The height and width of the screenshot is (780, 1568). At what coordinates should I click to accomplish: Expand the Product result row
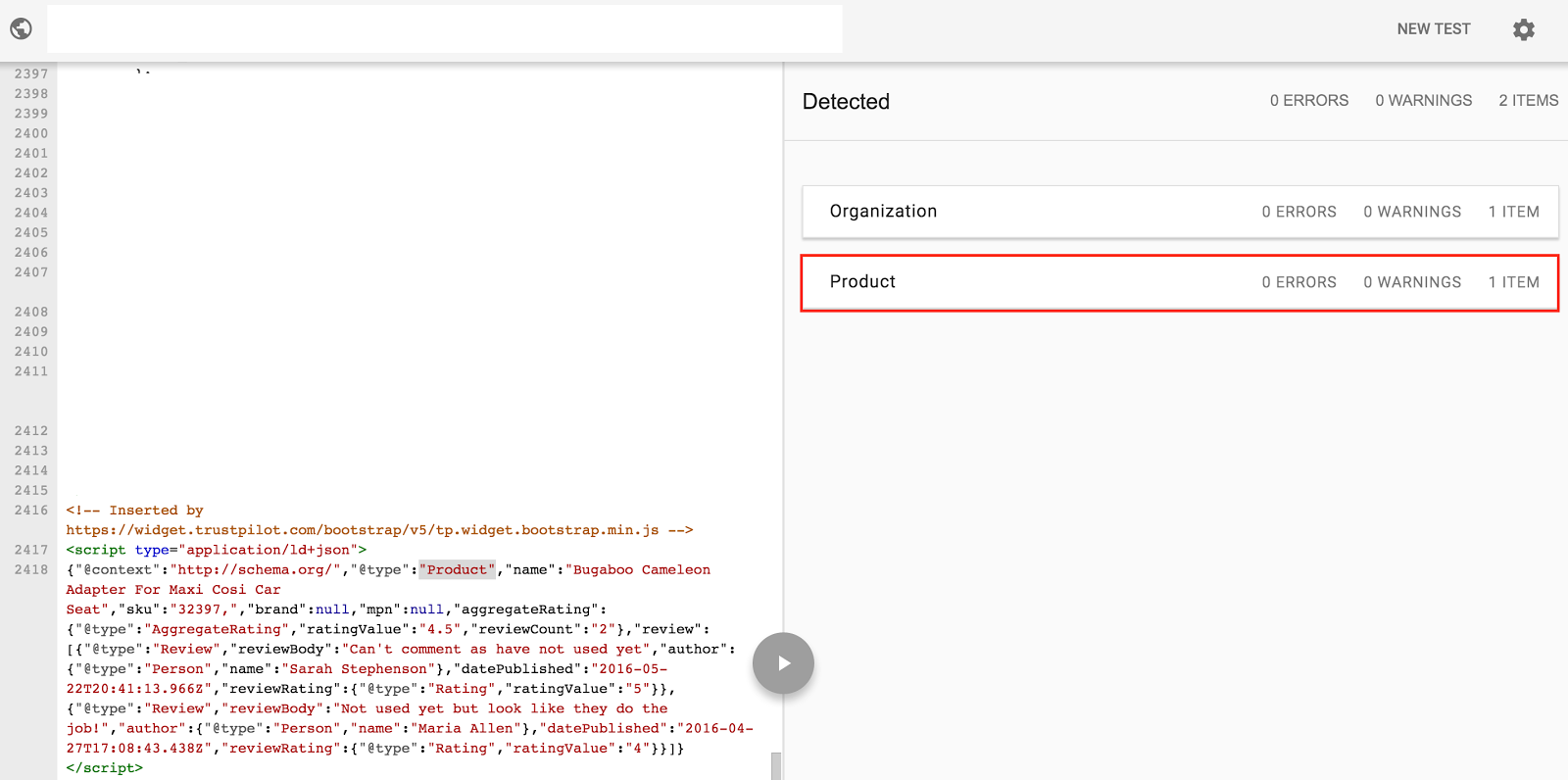1180,282
